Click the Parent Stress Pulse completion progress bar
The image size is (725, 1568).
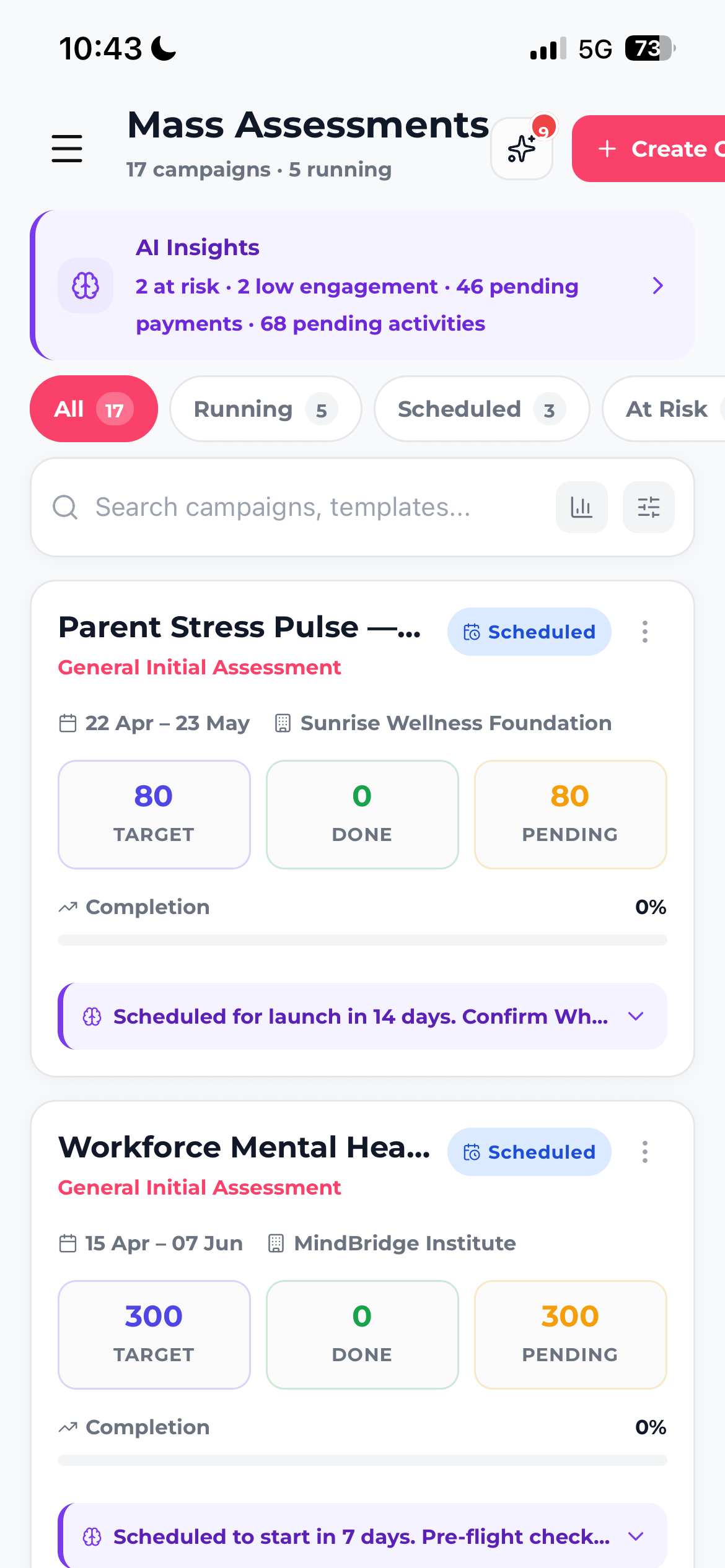(x=362, y=940)
